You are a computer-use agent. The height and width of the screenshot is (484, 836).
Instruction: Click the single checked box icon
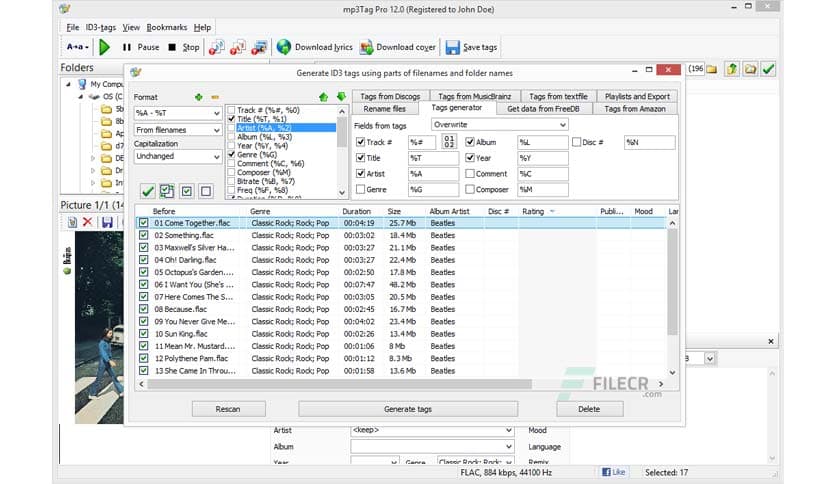(x=187, y=191)
